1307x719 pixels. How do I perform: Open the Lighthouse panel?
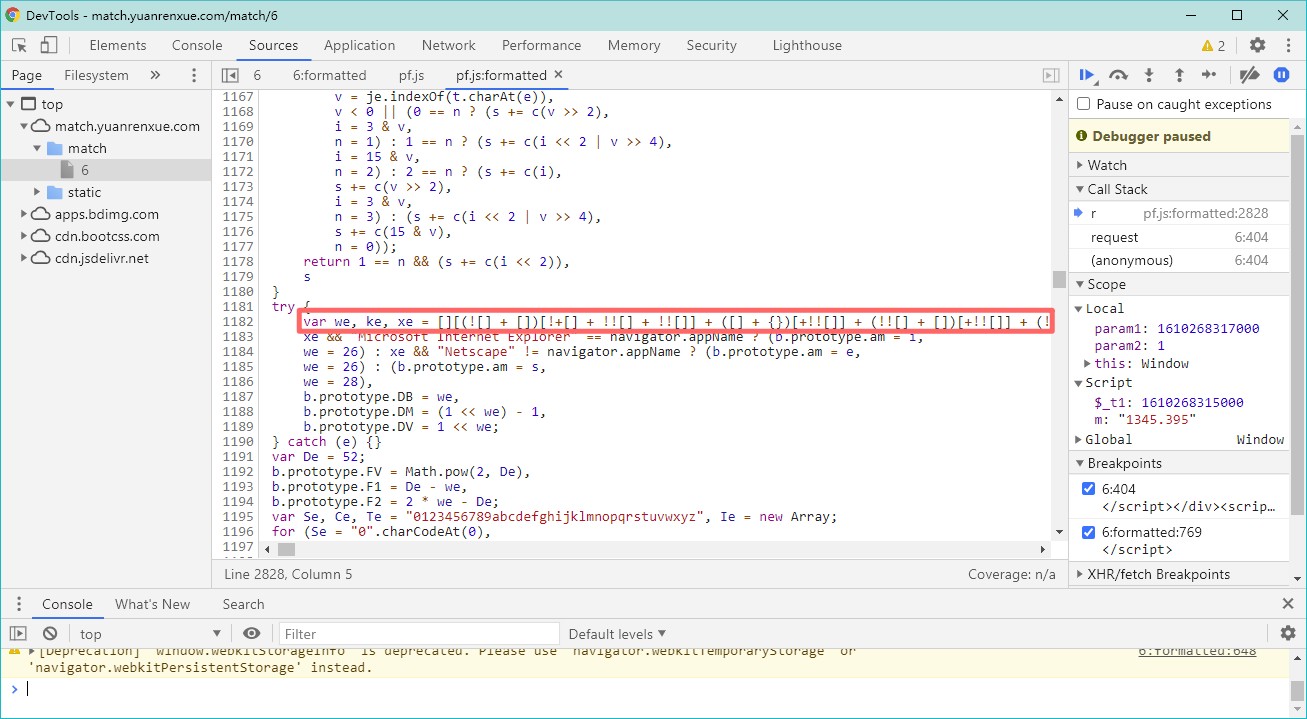[807, 45]
